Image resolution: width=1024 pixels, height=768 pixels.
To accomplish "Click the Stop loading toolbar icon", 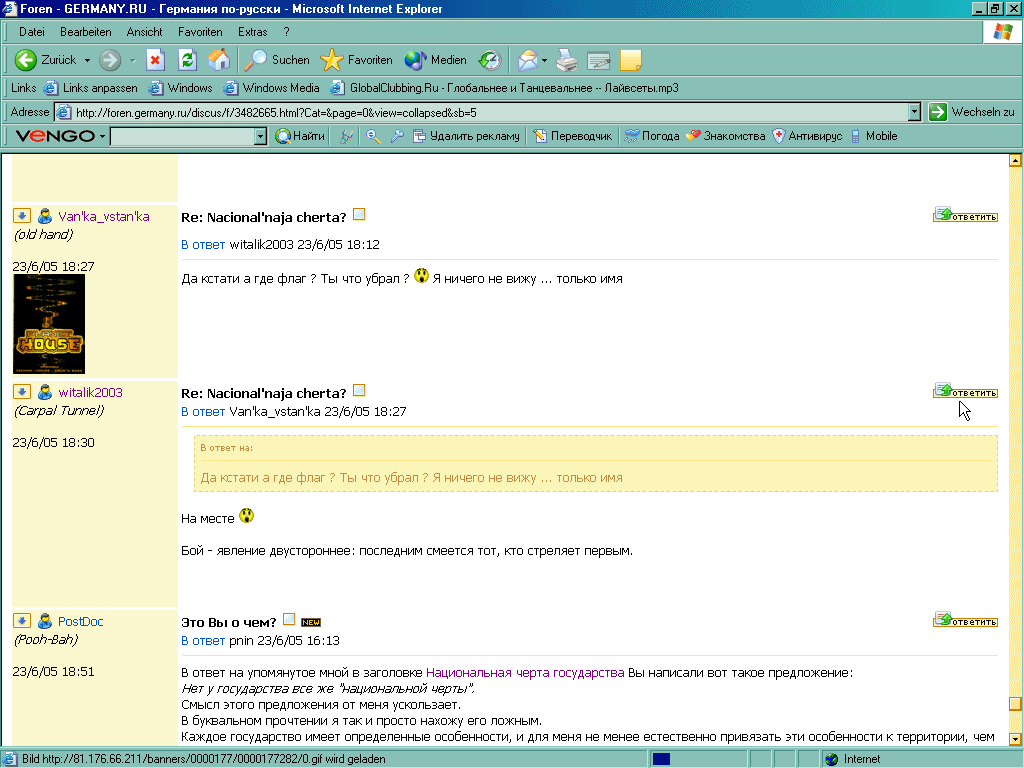I will click(155, 60).
